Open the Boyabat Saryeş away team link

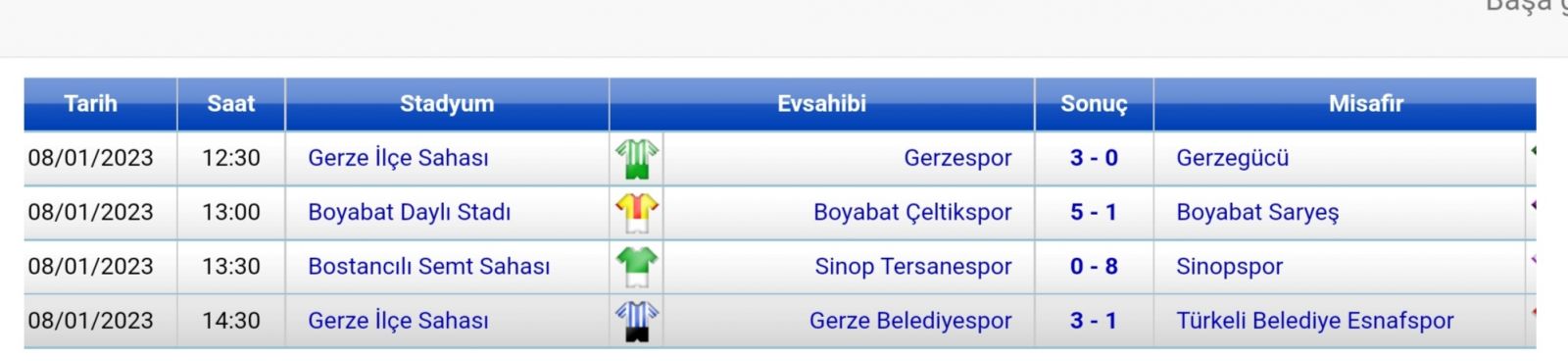1257,212
